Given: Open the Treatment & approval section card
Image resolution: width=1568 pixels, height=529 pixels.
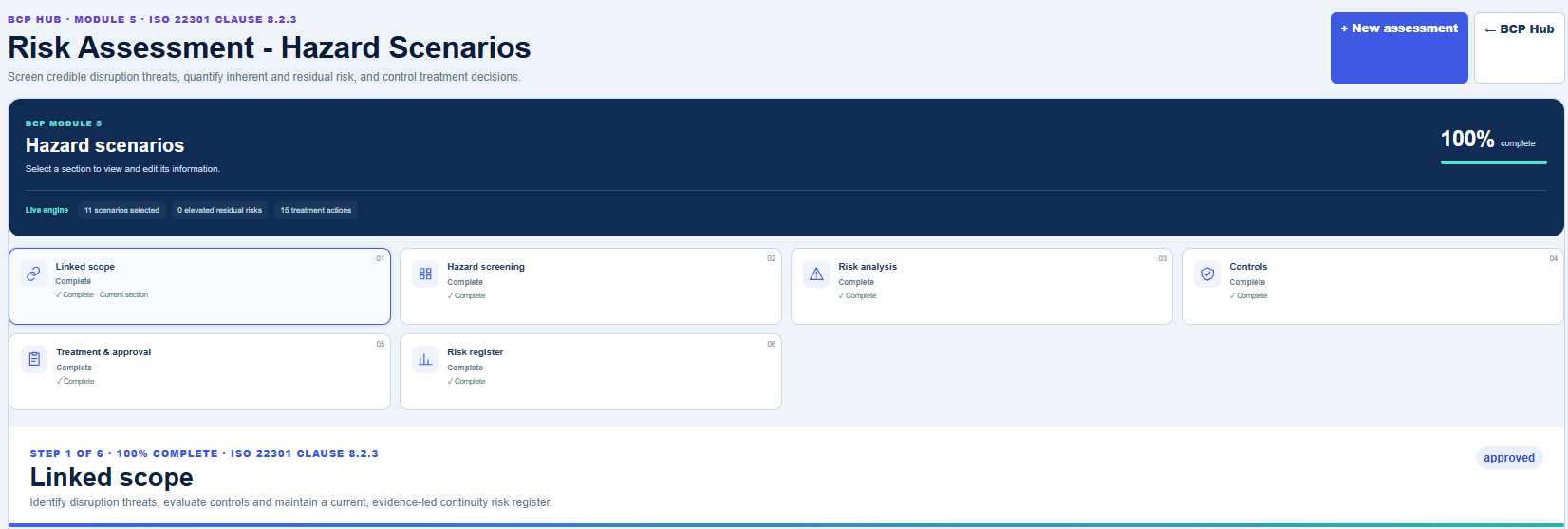Looking at the screenshot, I should tap(199, 372).
